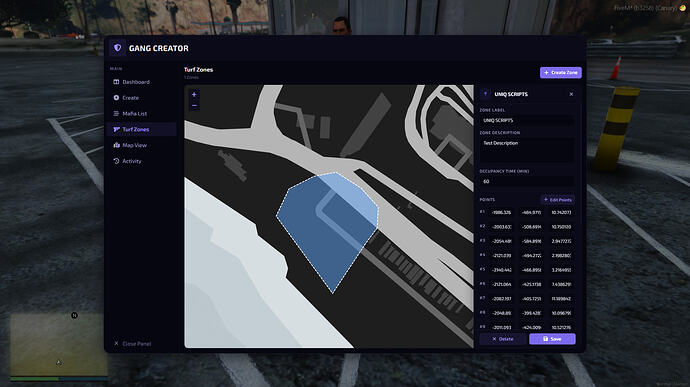
Task: Select point #2 Z coordinate field
Action: (x=561, y=227)
